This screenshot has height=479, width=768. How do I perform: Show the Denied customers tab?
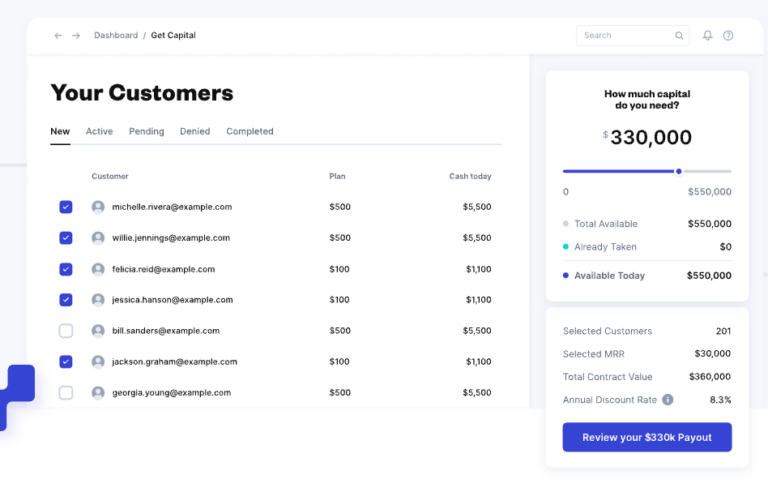[x=195, y=131]
